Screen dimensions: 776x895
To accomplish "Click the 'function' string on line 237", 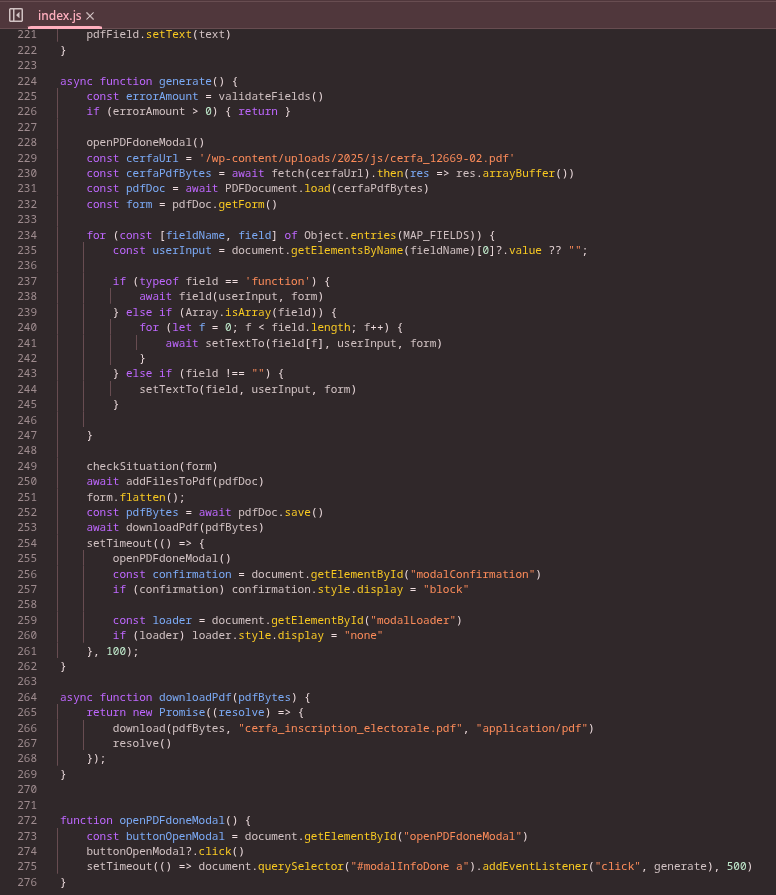I will click(x=278, y=281).
